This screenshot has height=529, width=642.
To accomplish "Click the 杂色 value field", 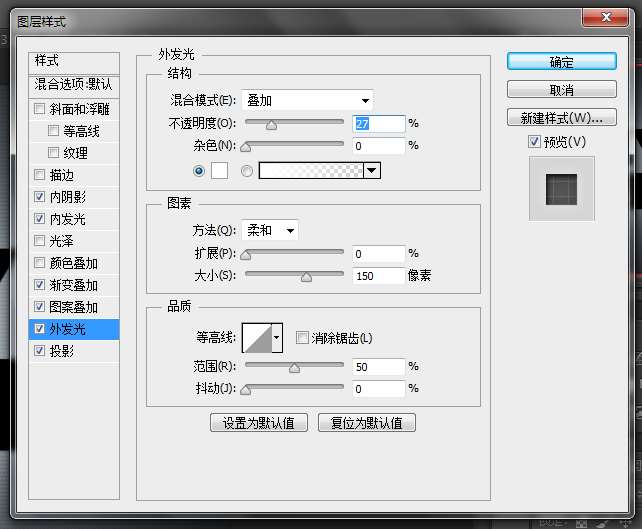I will (x=379, y=146).
